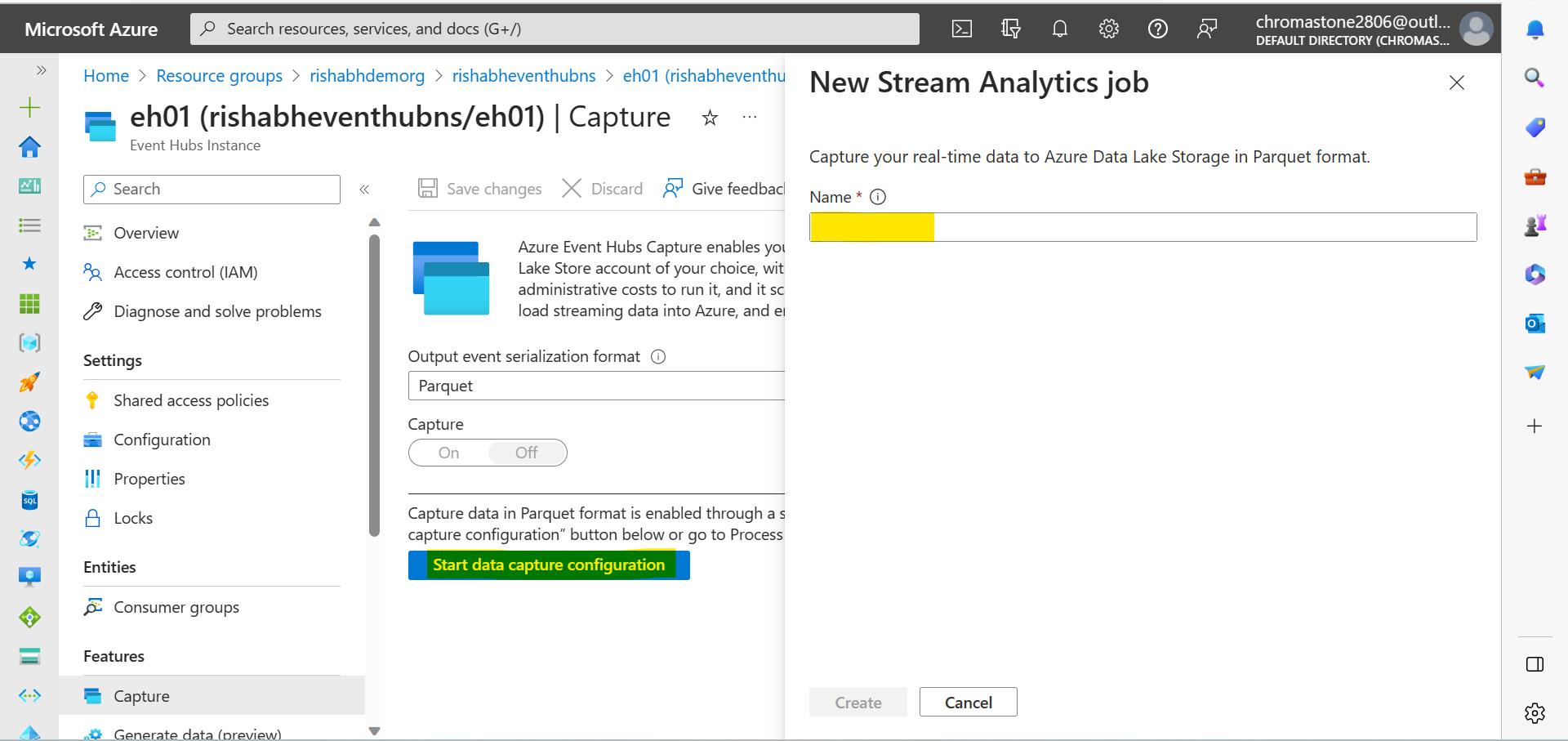Screen dimensions: 1568x741
Task: Favorite this page with the star icon
Action: click(x=710, y=118)
